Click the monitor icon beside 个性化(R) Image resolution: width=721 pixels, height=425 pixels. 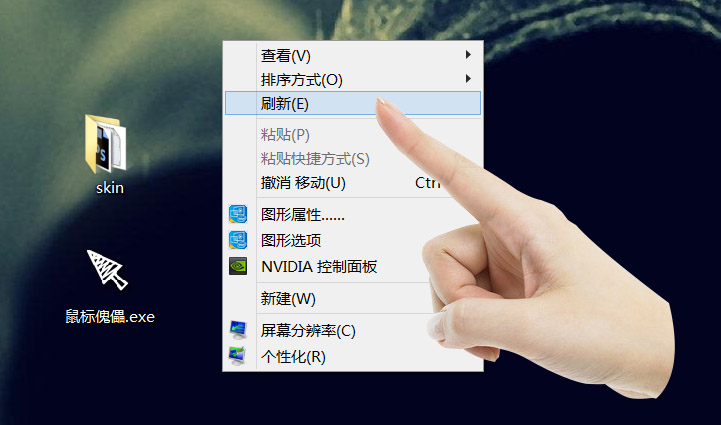(x=238, y=356)
